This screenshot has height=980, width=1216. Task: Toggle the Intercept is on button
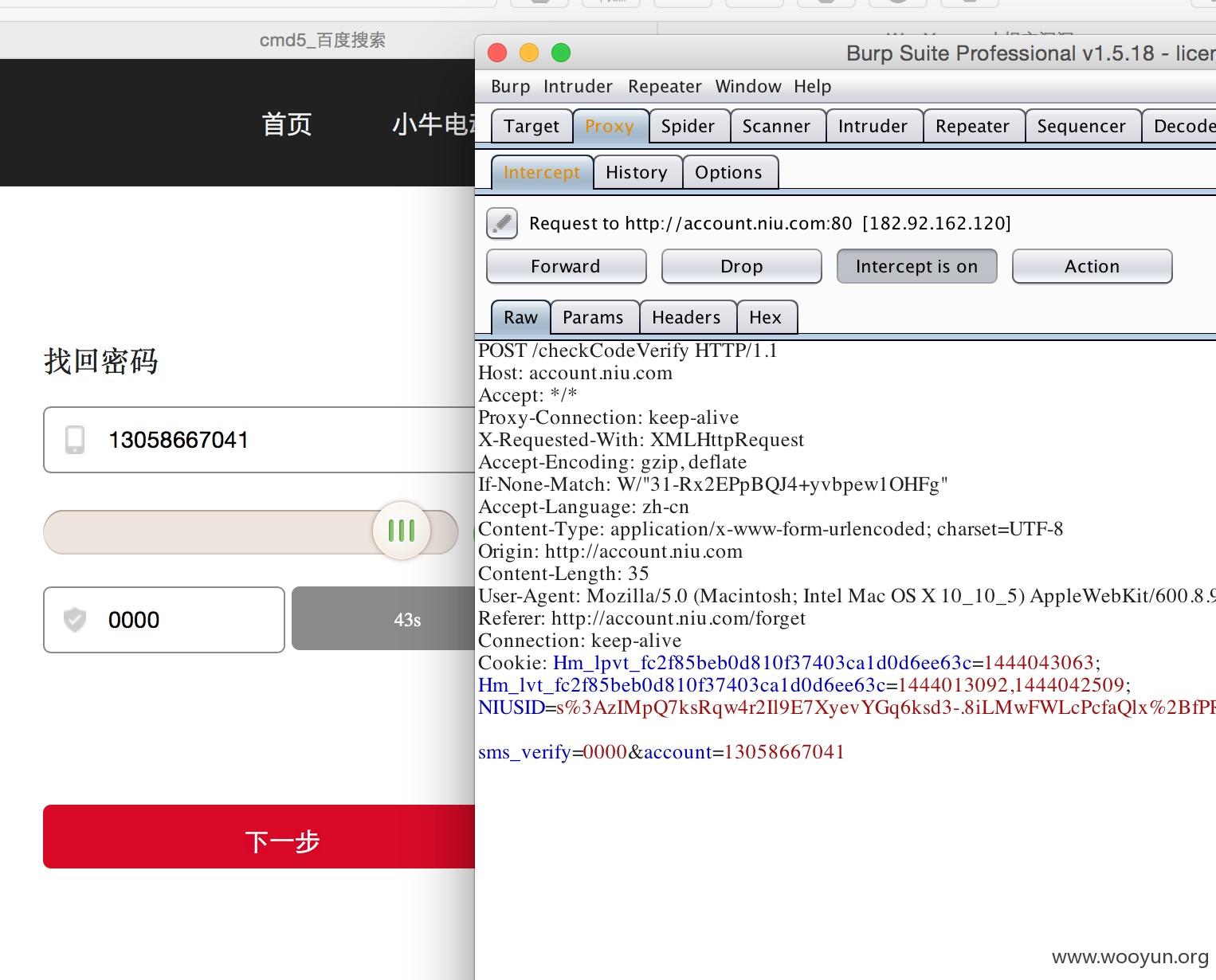(x=916, y=266)
